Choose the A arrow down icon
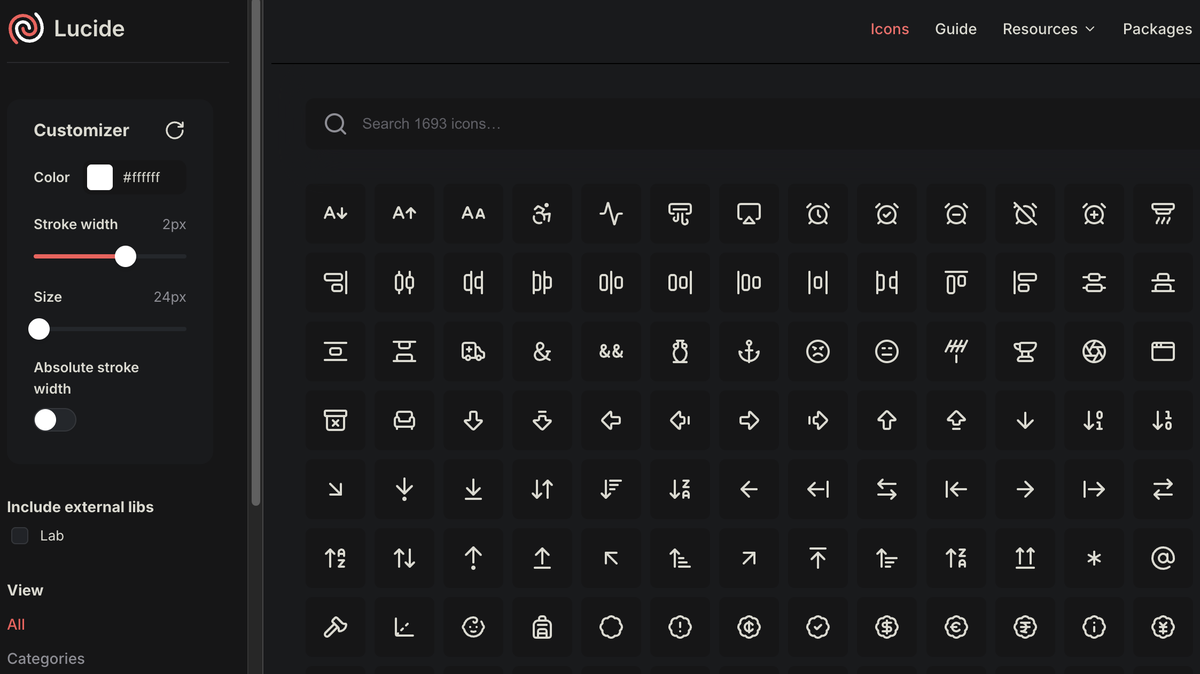This screenshot has width=1200, height=674. [335, 213]
